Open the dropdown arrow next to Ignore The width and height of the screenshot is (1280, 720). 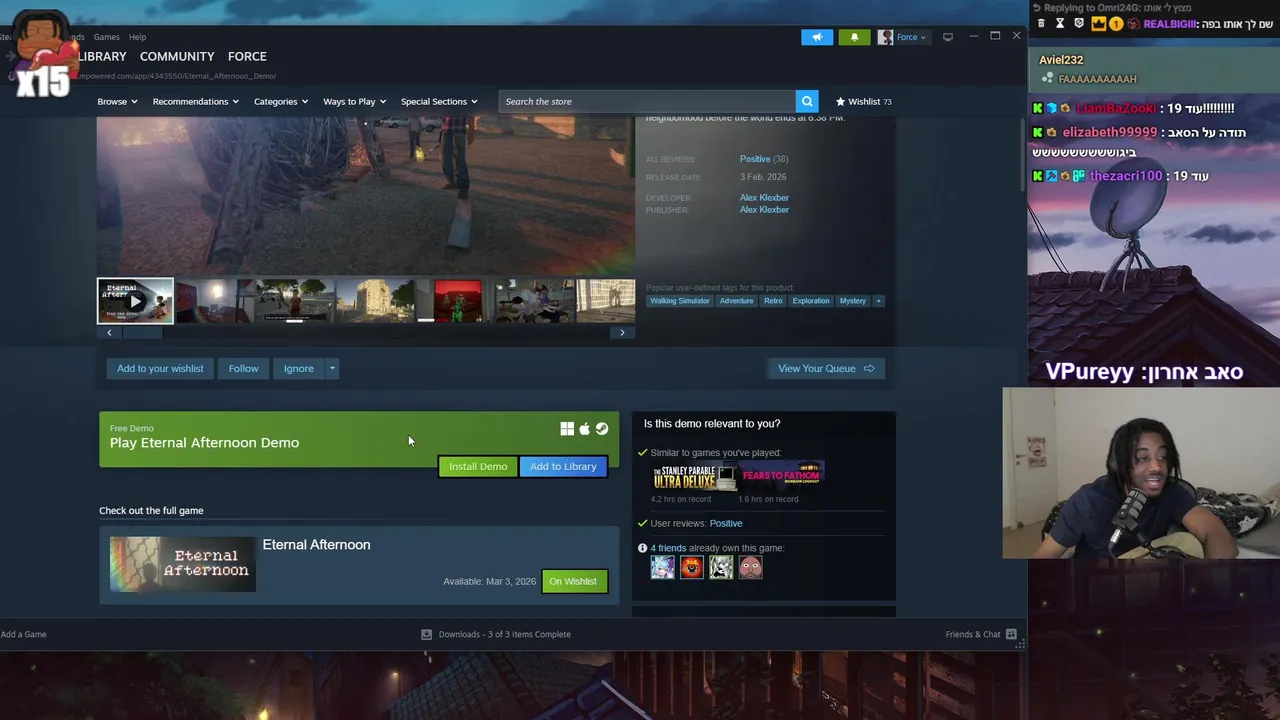coord(332,369)
